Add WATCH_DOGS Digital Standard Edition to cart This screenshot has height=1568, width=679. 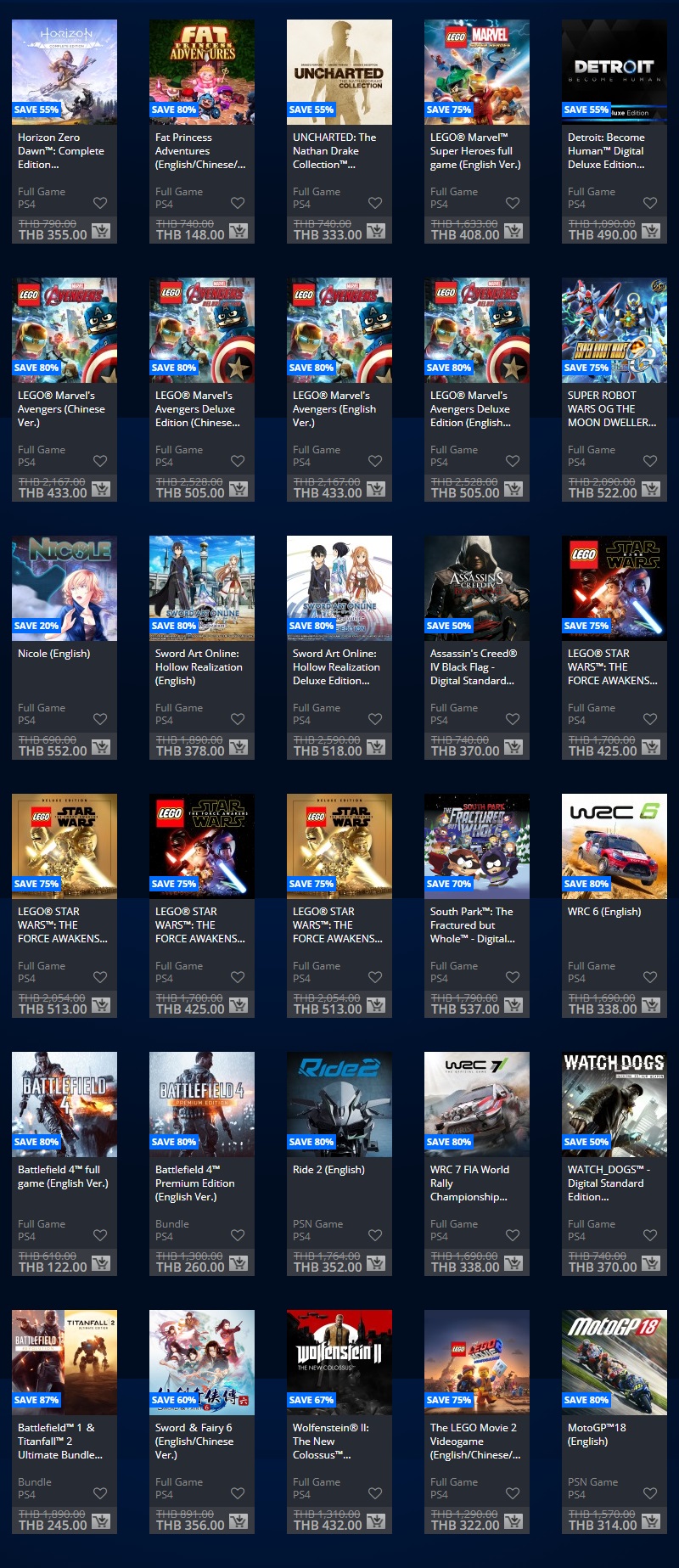tap(650, 1263)
